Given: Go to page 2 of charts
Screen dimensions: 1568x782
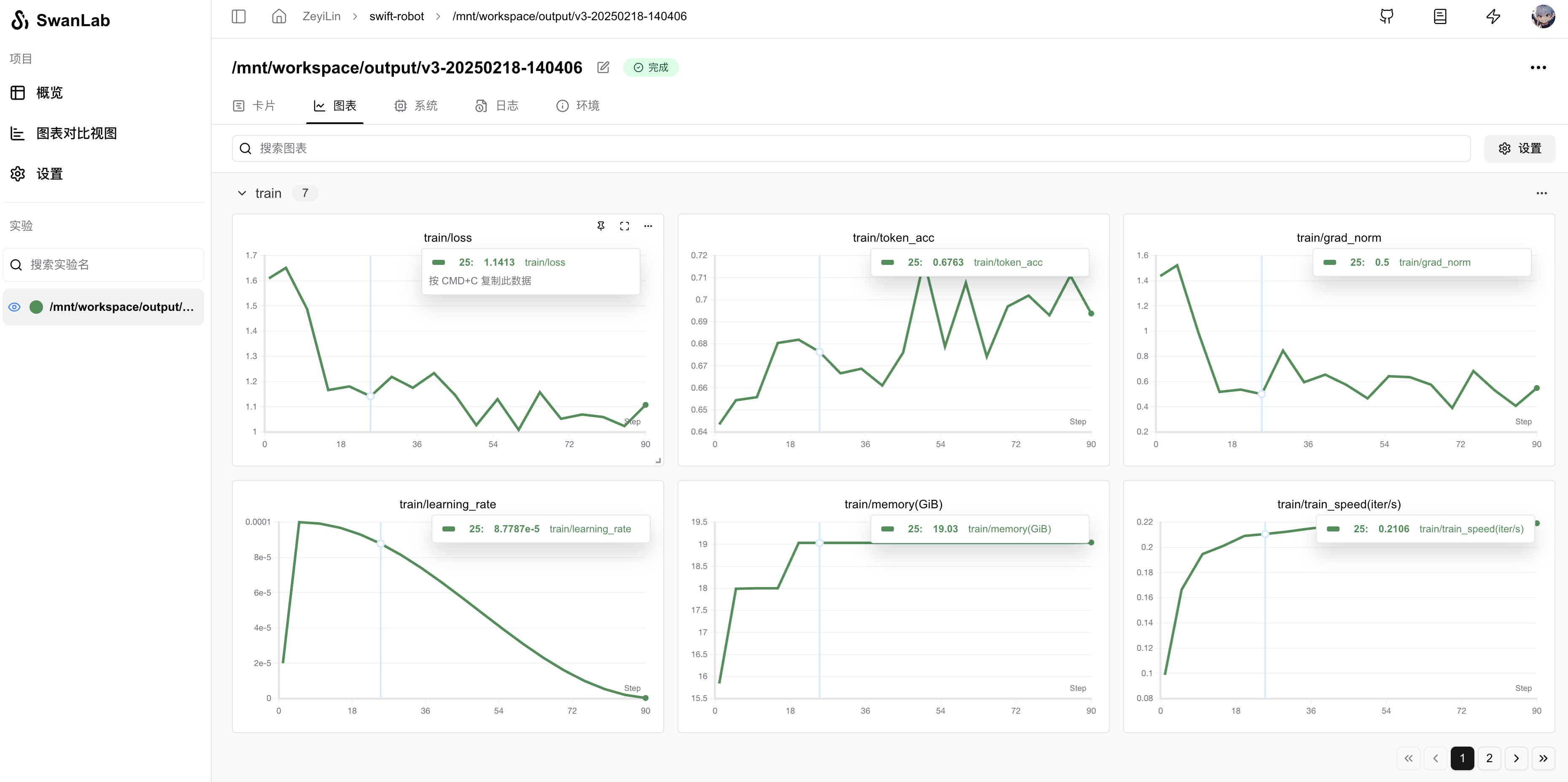Looking at the screenshot, I should pos(1489,758).
